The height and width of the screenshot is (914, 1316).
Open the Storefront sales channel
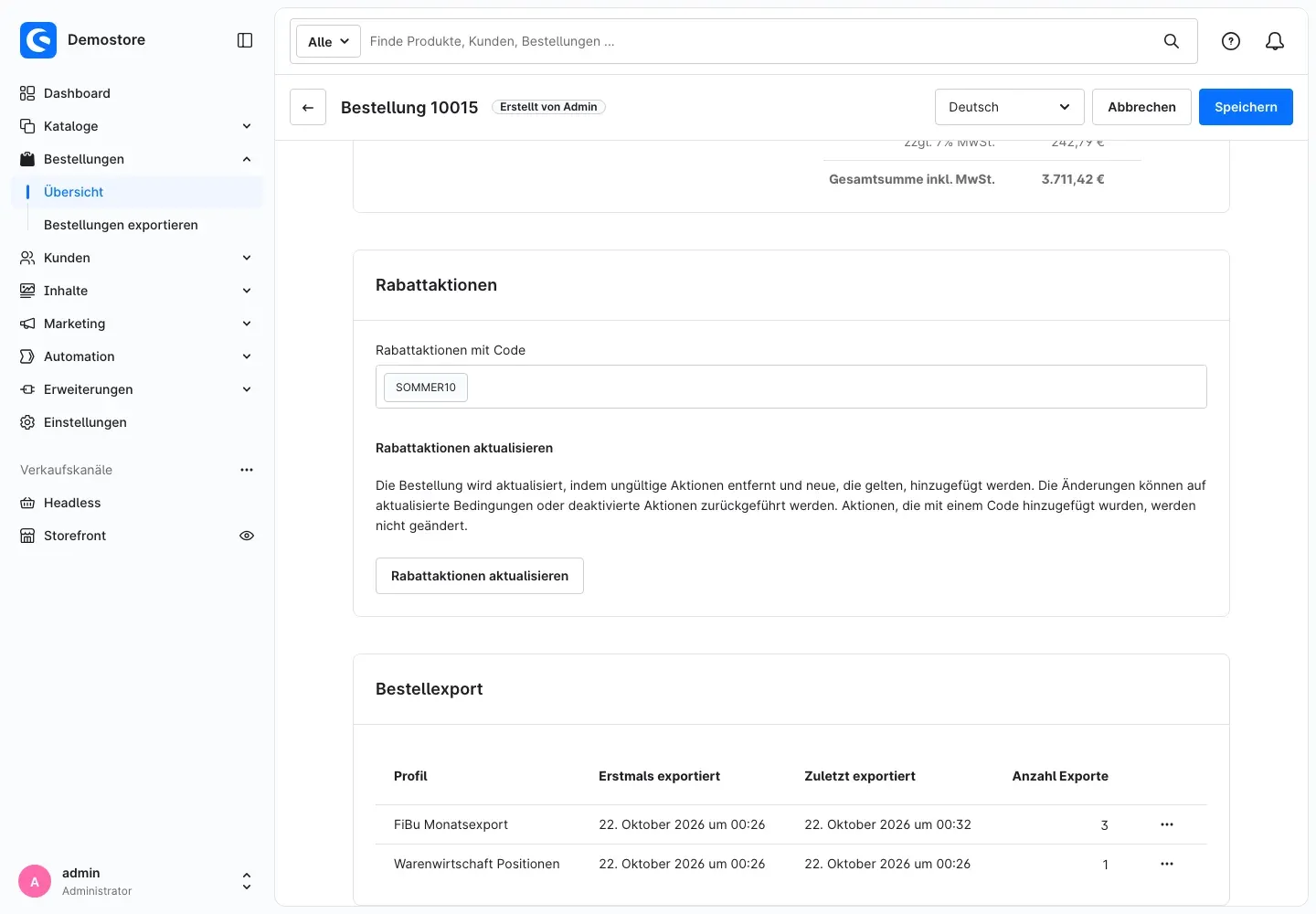click(x=75, y=536)
